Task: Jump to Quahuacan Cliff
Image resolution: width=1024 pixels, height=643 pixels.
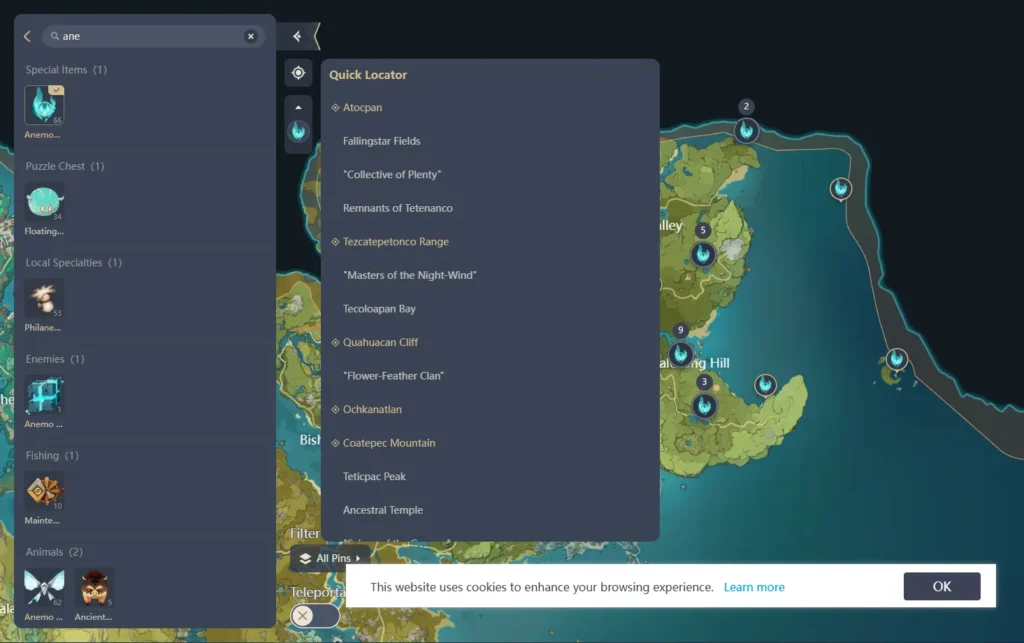Action: pyautogui.click(x=380, y=342)
